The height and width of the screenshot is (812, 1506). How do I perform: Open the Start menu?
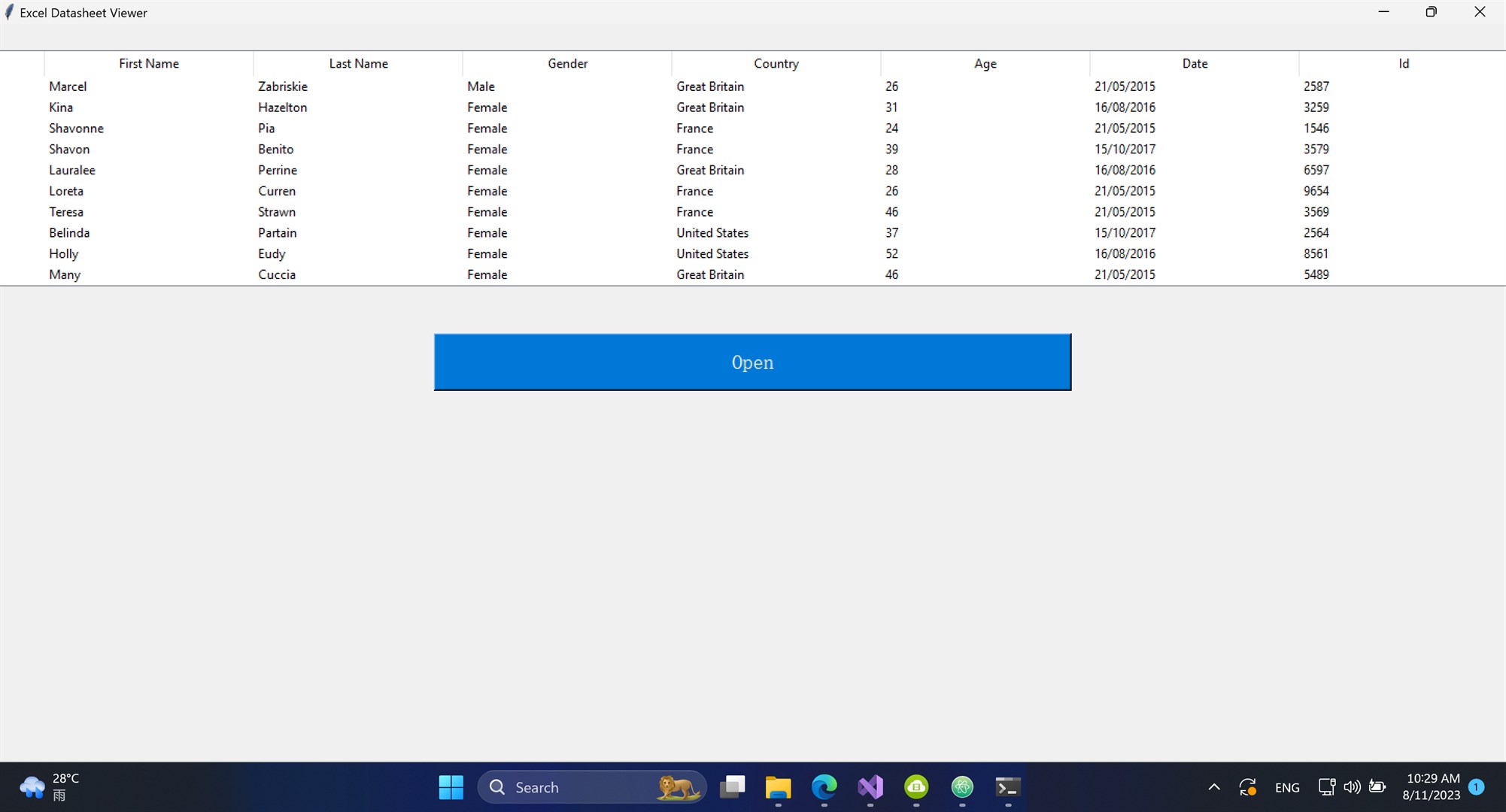pos(451,787)
